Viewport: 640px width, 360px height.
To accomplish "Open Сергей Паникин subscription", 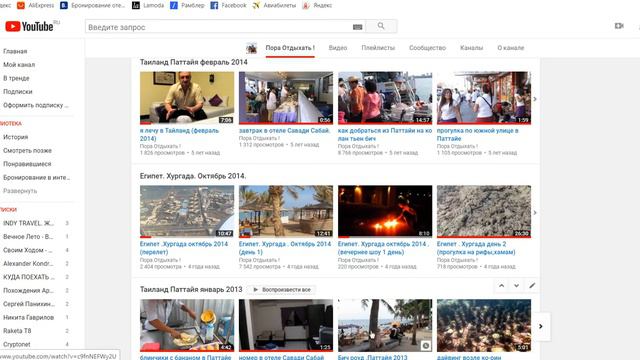I will [29, 304].
